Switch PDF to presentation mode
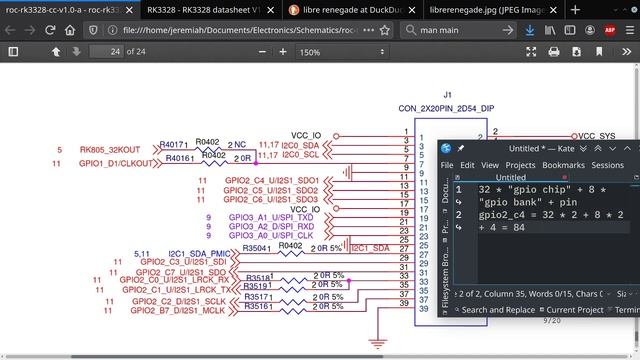Image resolution: width=640 pixels, height=360 pixels. (x=531, y=52)
